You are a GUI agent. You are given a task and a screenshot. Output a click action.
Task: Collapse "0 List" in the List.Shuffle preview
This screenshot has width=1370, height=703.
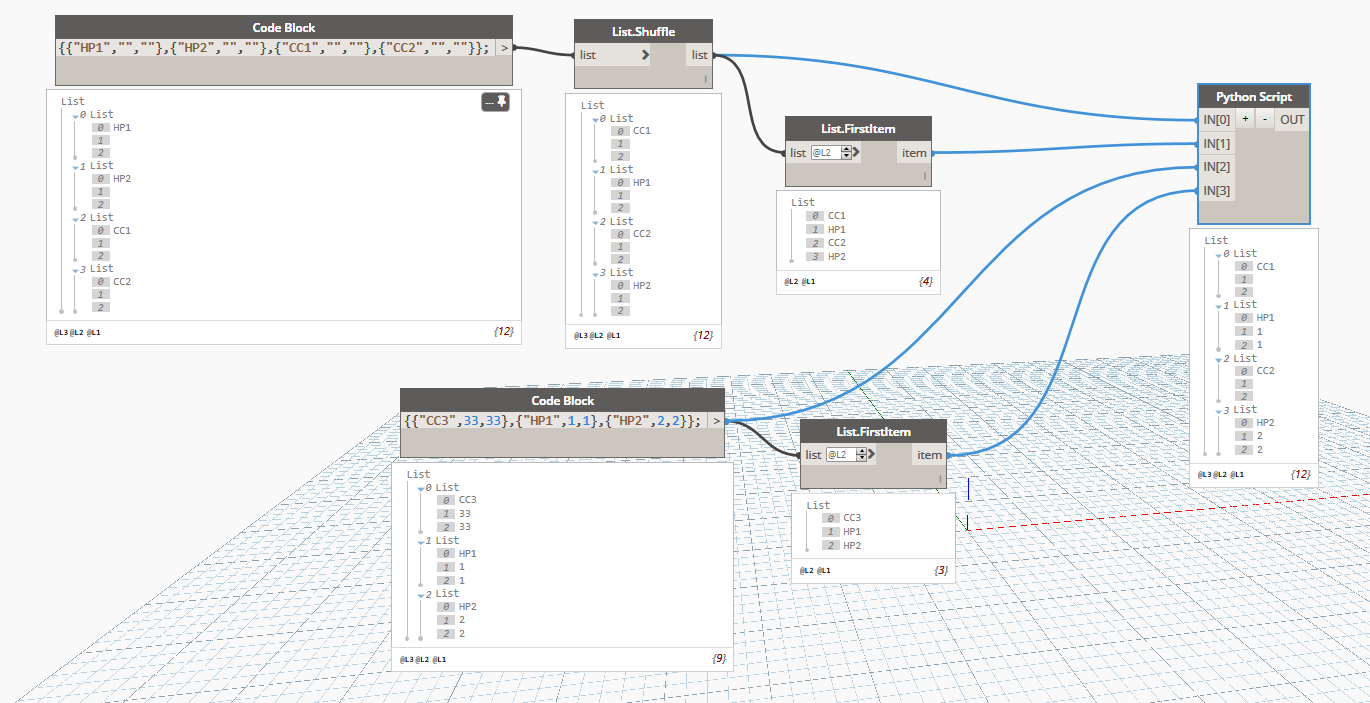tap(593, 119)
